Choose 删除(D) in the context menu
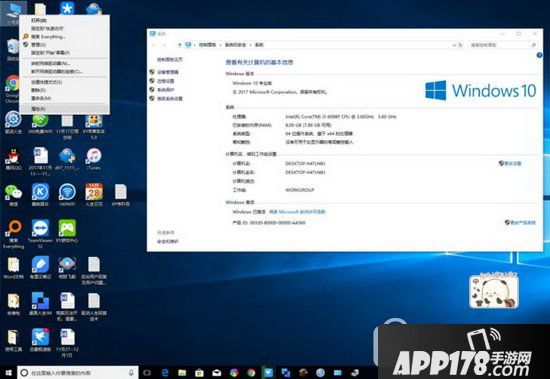The width and height of the screenshot is (550, 379). pos(65,90)
